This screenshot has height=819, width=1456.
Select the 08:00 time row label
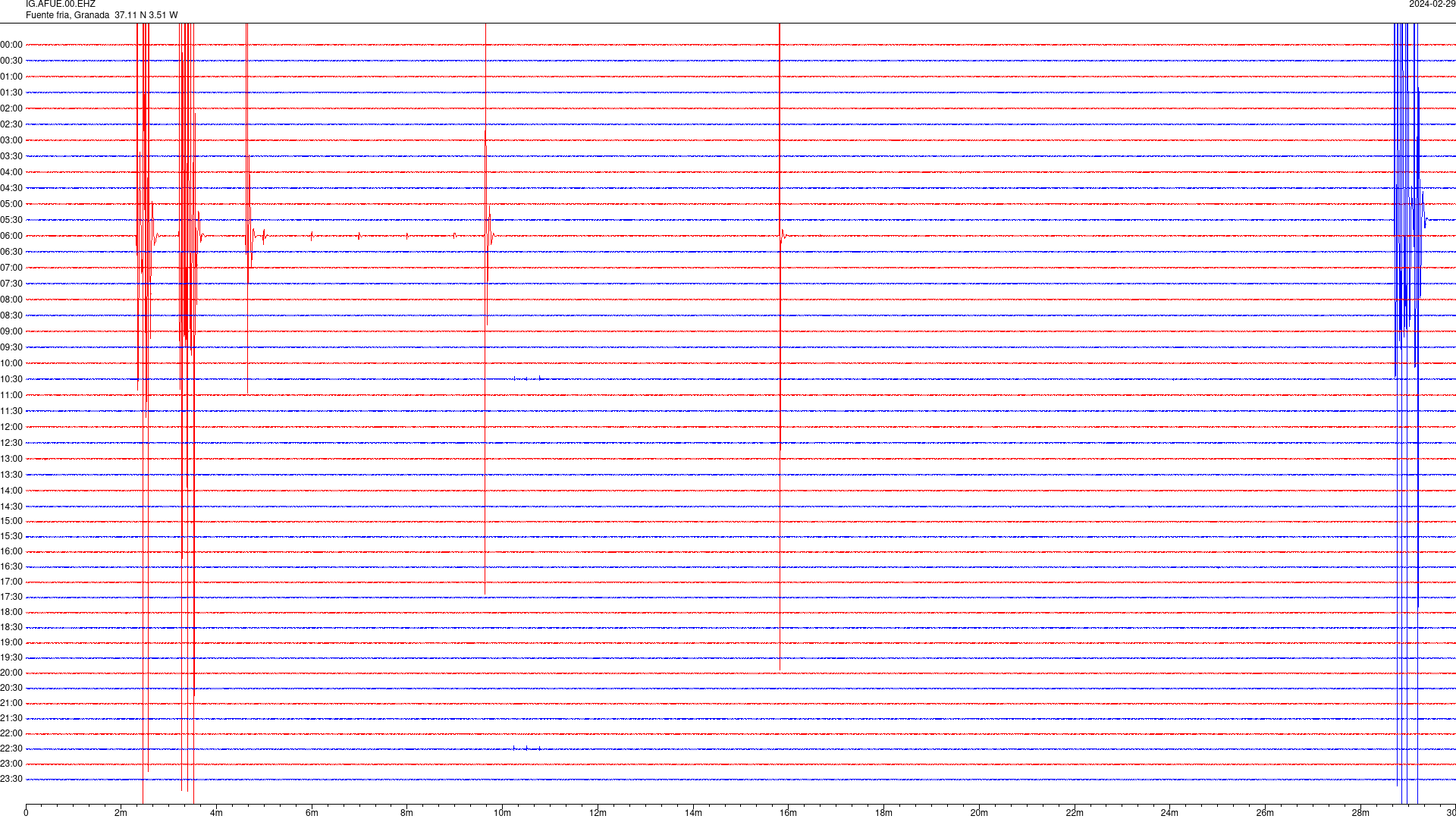(x=11, y=300)
